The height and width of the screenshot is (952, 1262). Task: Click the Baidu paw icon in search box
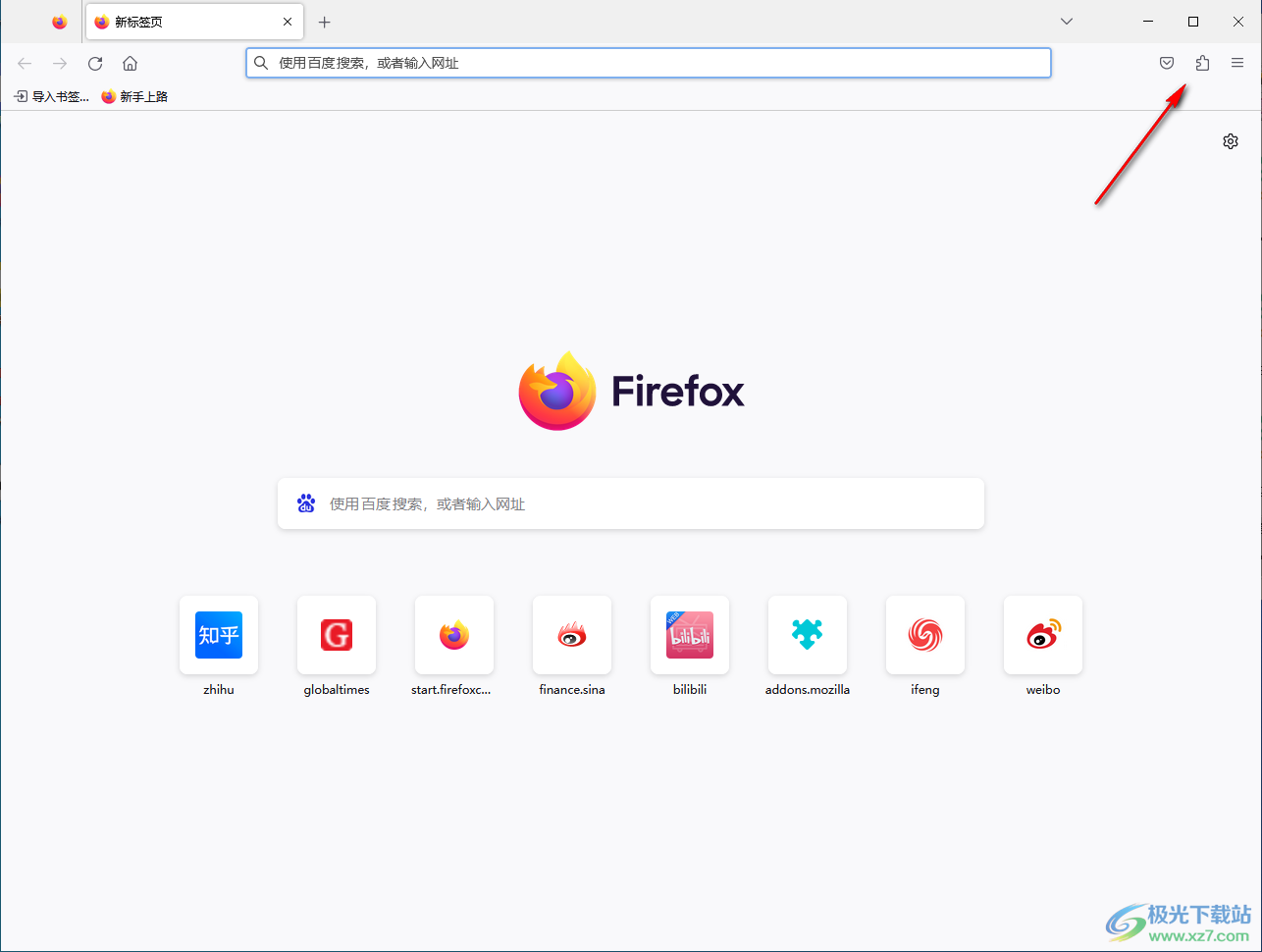(306, 503)
